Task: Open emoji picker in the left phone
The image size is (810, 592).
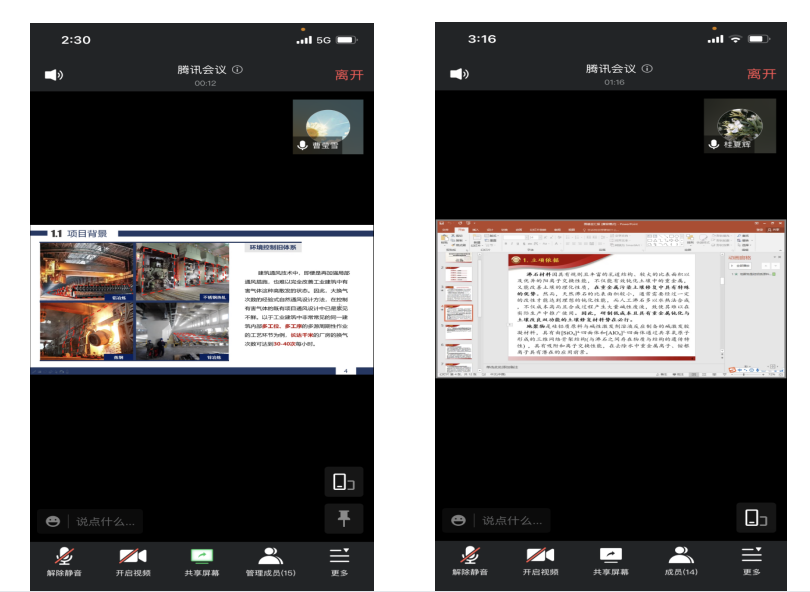Action: coord(52,521)
